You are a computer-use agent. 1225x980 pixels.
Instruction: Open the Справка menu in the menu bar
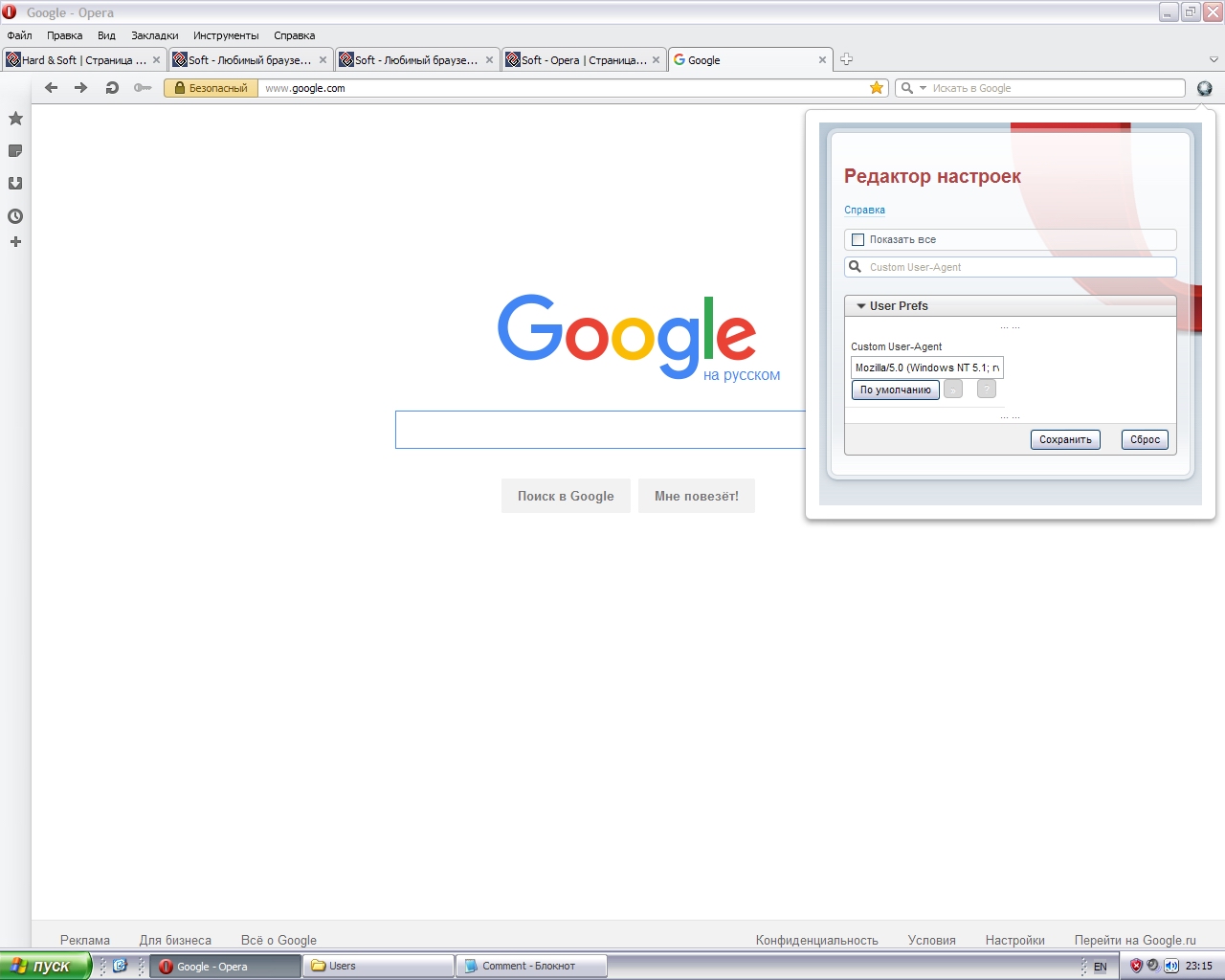click(x=294, y=35)
